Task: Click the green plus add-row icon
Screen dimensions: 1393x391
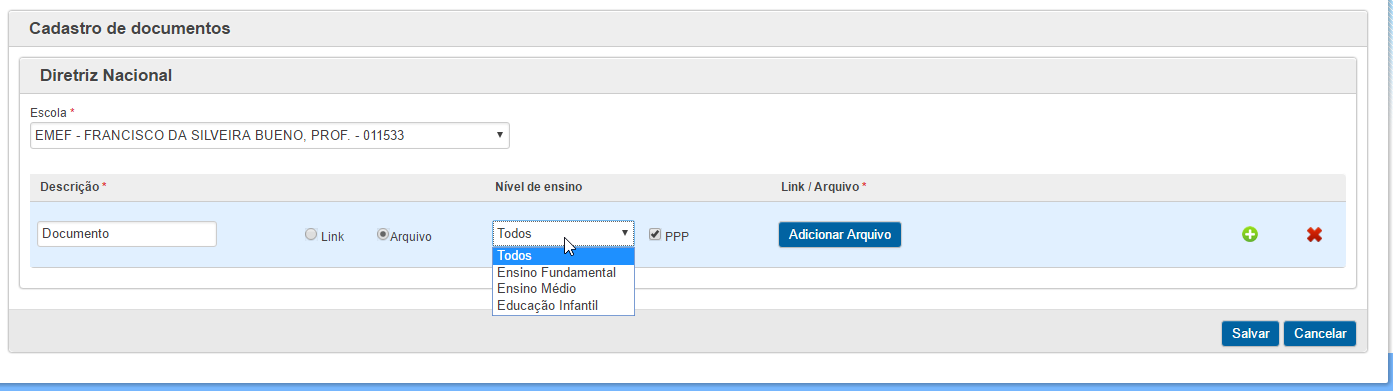Action: pyautogui.click(x=1250, y=234)
